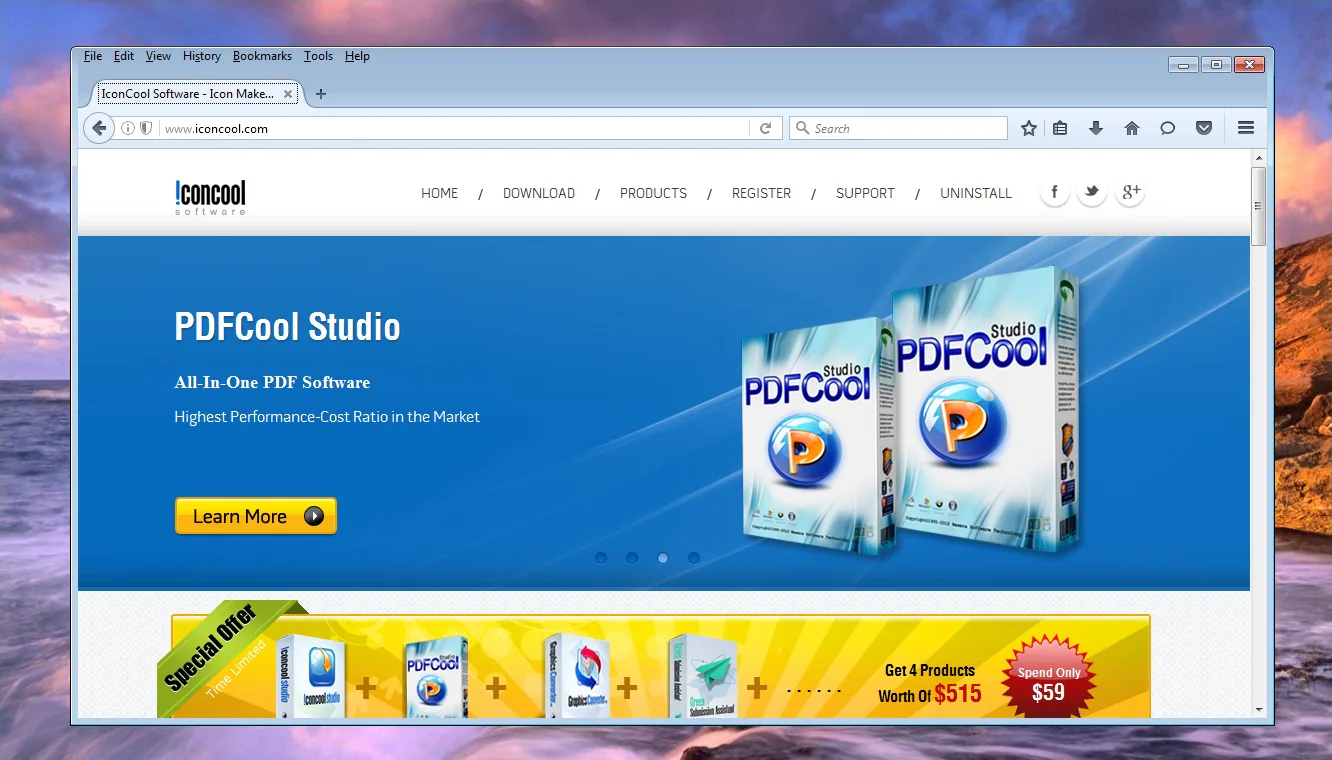The height and width of the screenshot is (760, 1332).
Task: Click the Iconcool software logo
Action: (x=210, y=197)
